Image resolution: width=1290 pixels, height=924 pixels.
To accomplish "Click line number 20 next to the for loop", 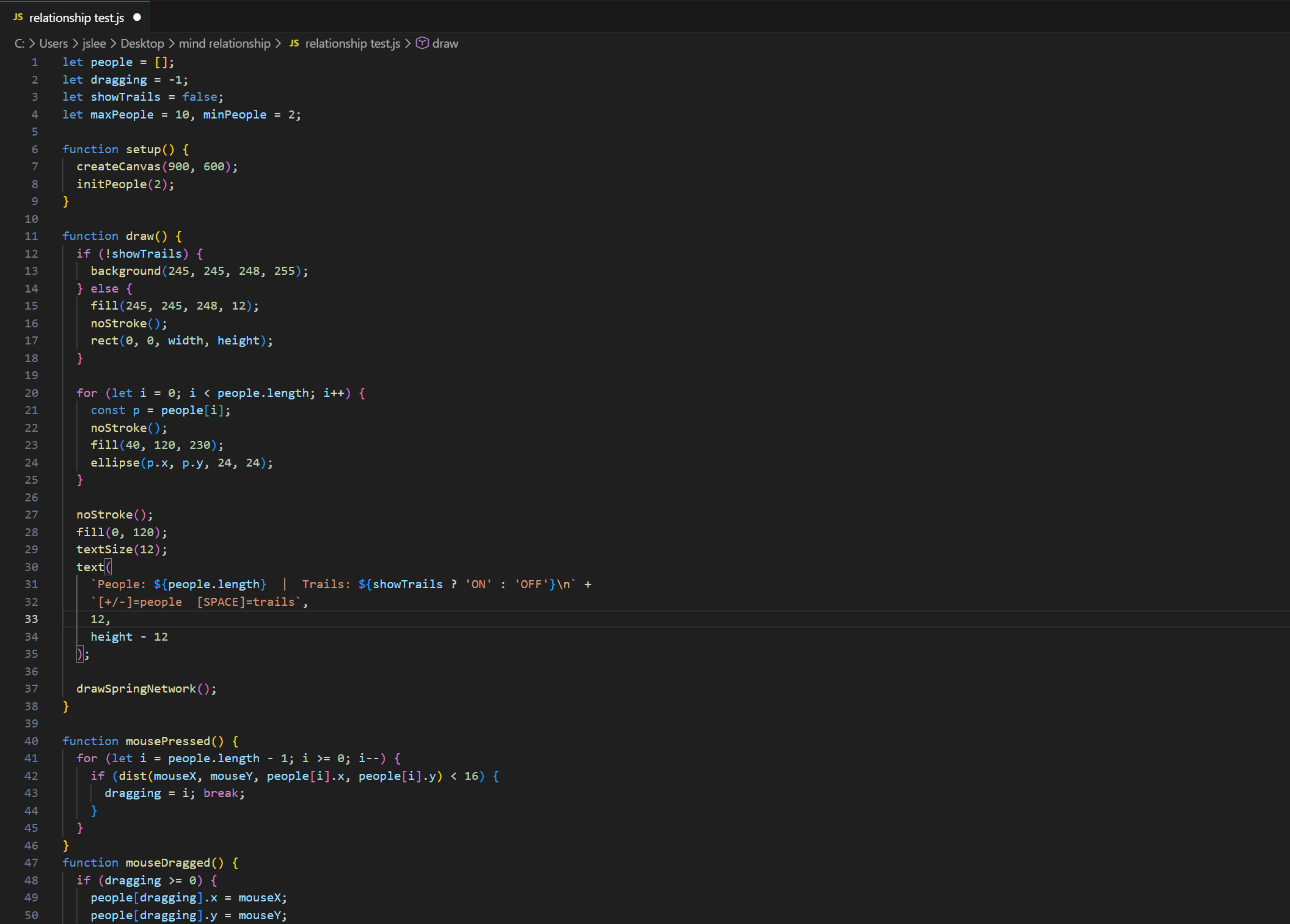I will click(x=31, y=393).
